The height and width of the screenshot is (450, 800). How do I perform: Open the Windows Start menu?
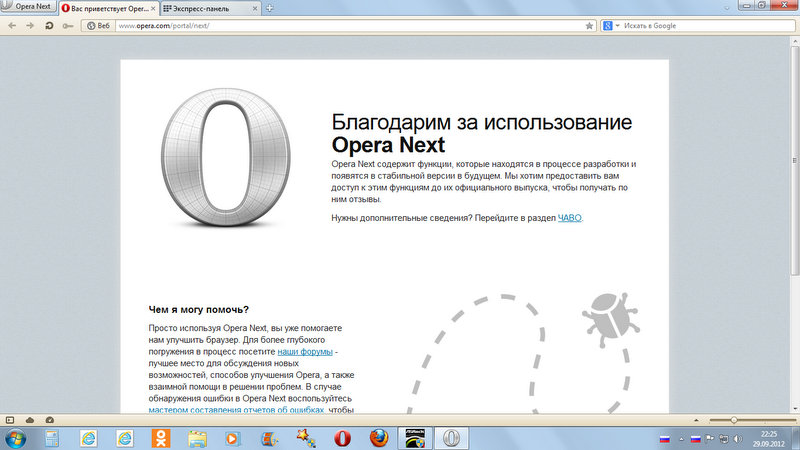[15, 438]
